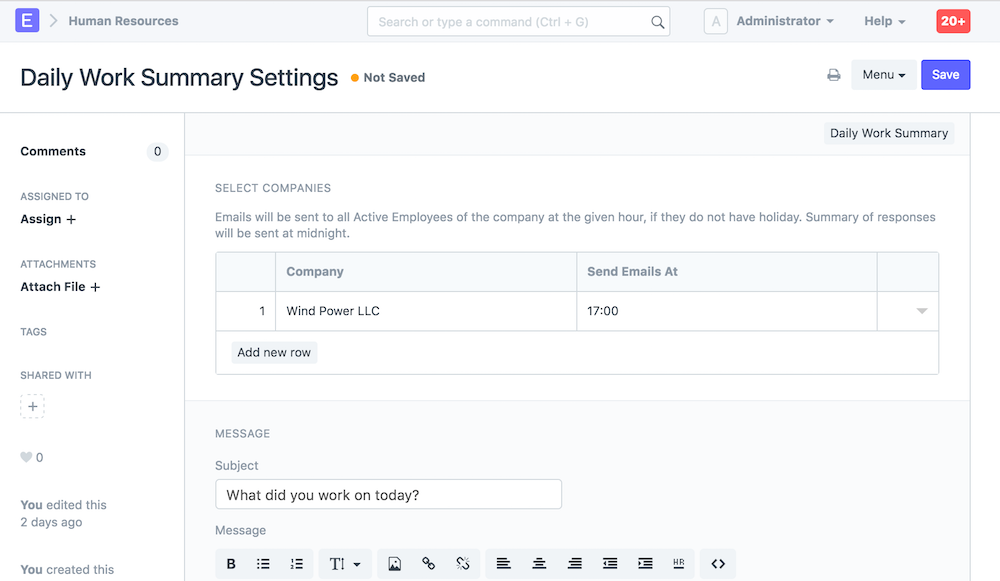Insert a bulleted list
Image resolution: width=1000 pixels, height=581 pixels.
pyautogui.click(x=263, y=564)
